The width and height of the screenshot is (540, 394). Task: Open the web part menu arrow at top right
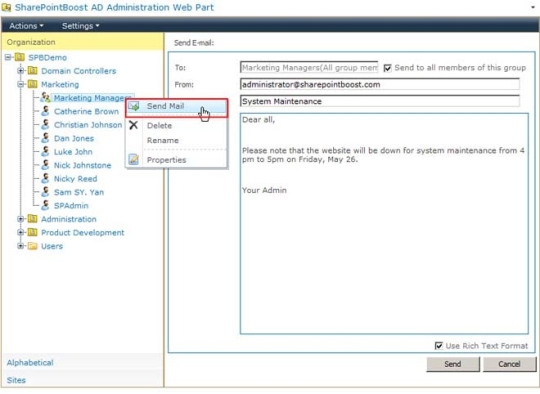pyautogui.click(x=533, y=7)
